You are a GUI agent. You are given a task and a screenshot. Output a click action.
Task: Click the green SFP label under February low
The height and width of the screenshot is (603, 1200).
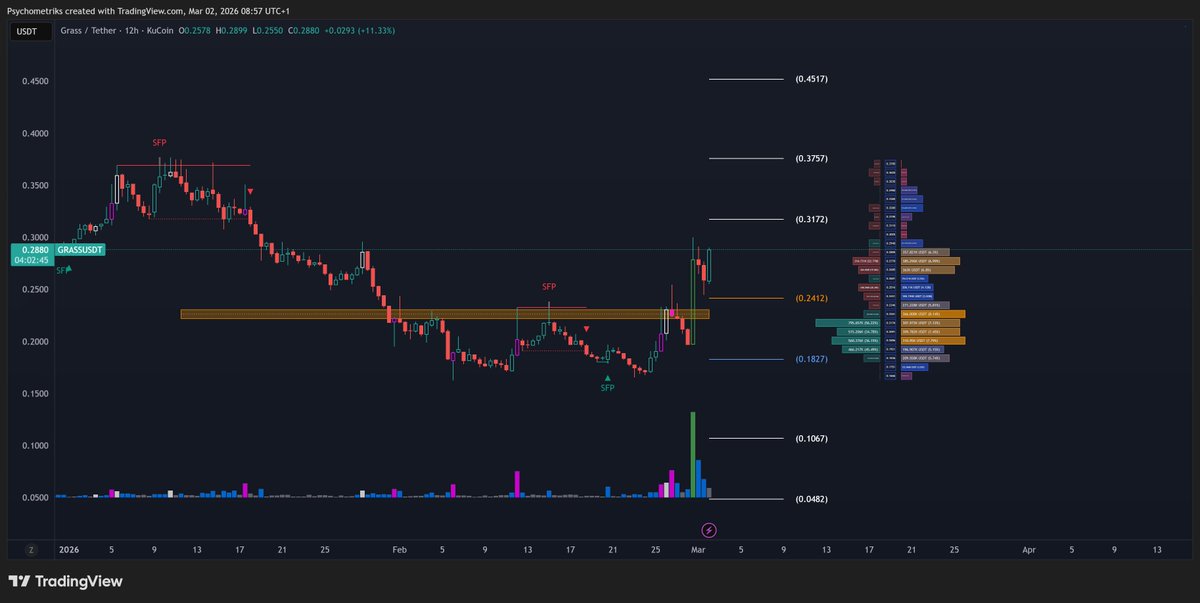pos(607,387)
